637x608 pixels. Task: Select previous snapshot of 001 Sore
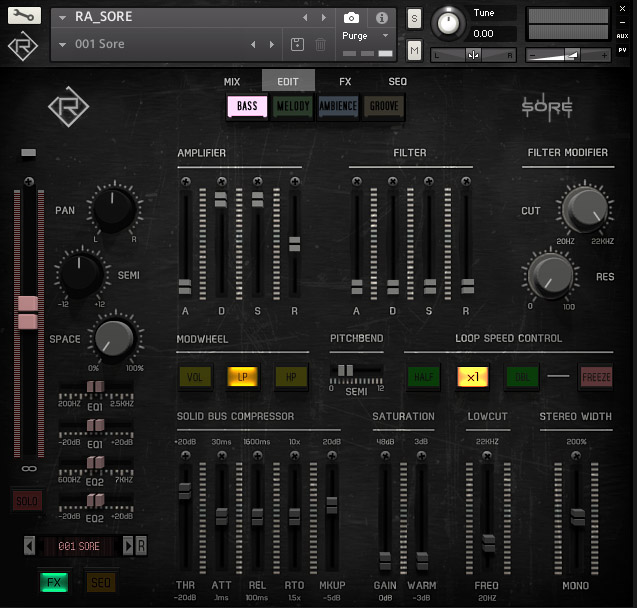click(x=253, y=44)
